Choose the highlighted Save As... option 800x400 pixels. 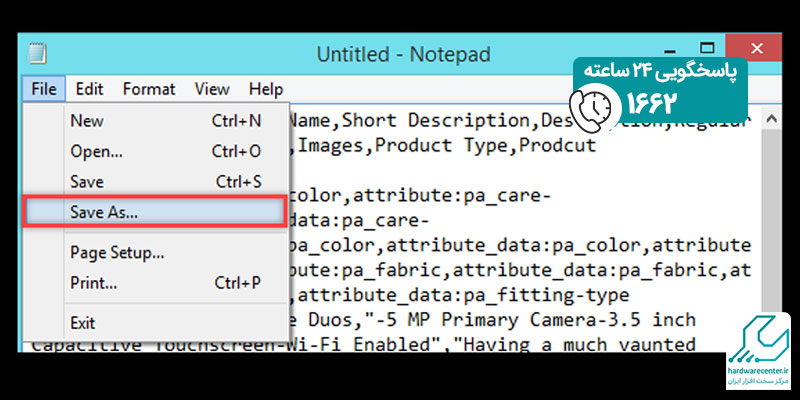click(154, 211)
